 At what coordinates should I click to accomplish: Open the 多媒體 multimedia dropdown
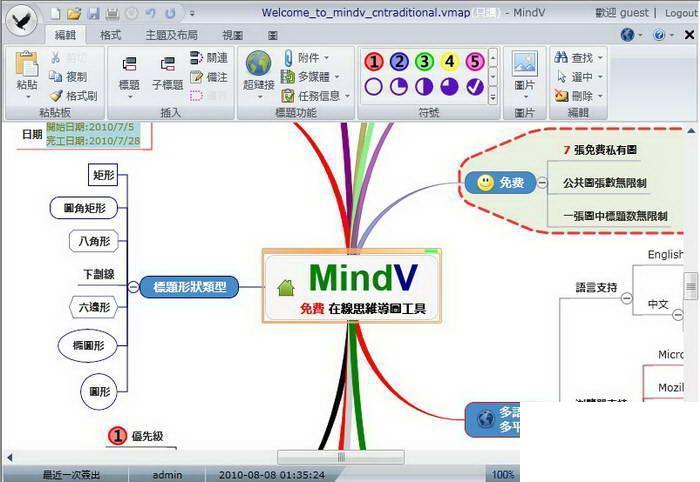[x=310, y=77]
